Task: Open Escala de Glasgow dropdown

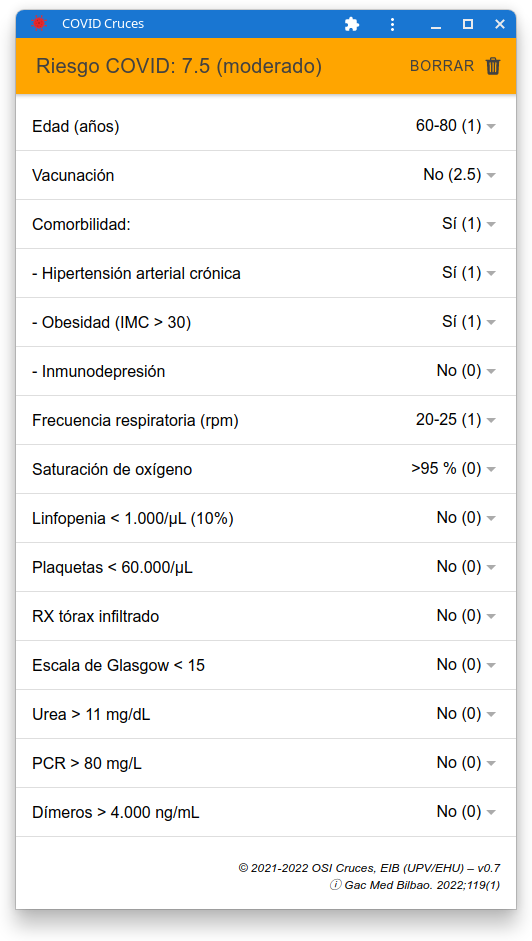Action: point(467,665)
